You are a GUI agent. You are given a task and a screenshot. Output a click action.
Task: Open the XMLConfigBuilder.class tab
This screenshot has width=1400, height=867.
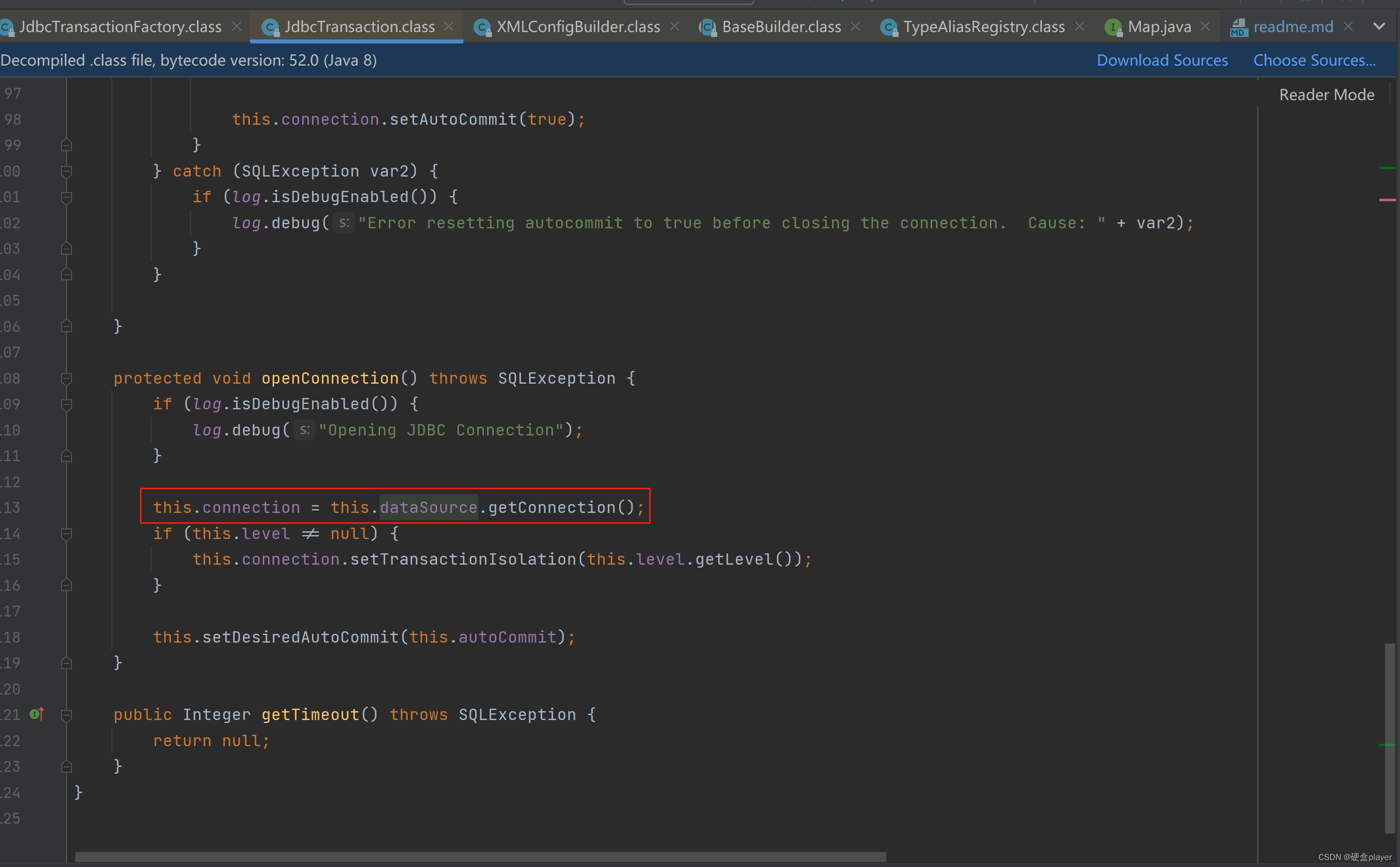pos(578,26)
